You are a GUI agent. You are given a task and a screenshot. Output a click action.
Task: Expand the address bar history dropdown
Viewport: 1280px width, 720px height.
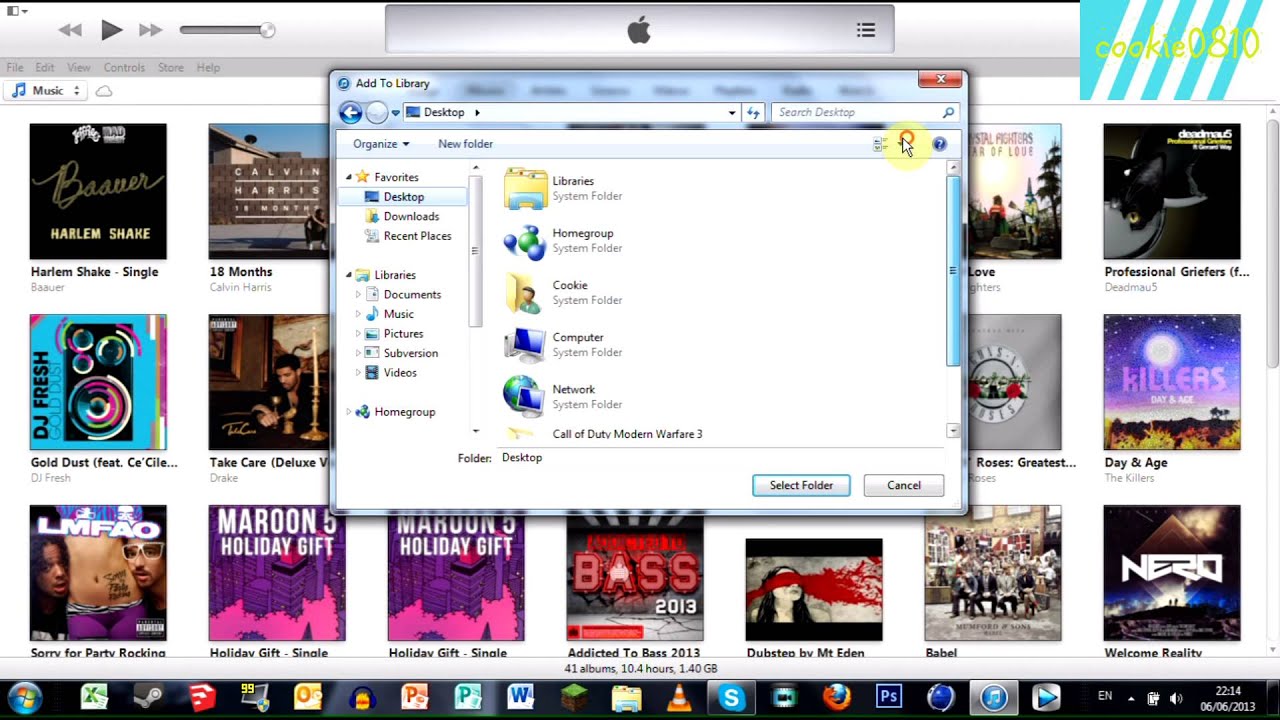coord(732,113)
